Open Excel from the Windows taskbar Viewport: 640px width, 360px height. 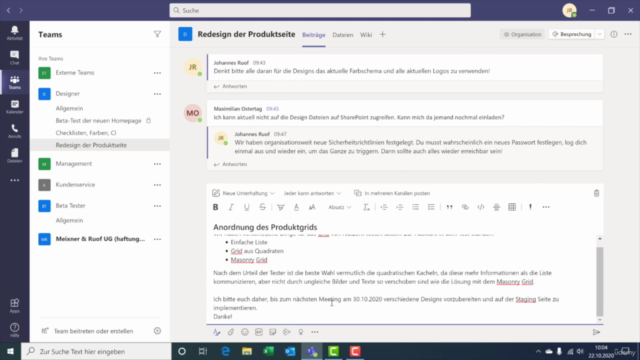click(x=269, y=351)
